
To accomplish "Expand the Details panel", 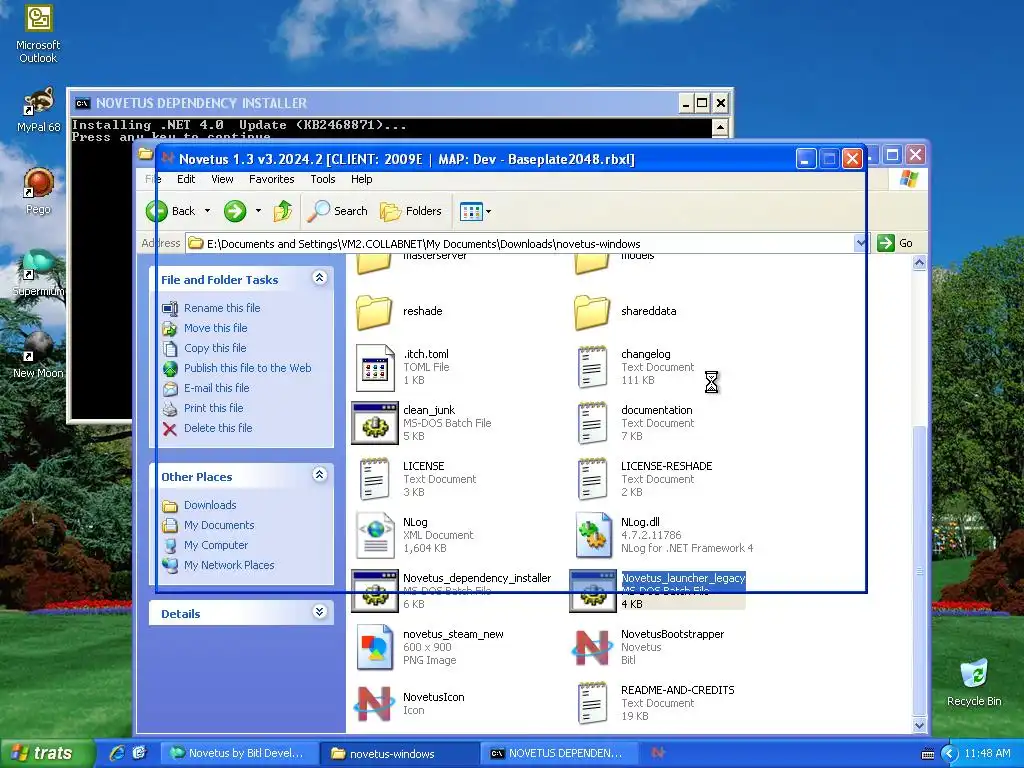I will pos(319,612).
